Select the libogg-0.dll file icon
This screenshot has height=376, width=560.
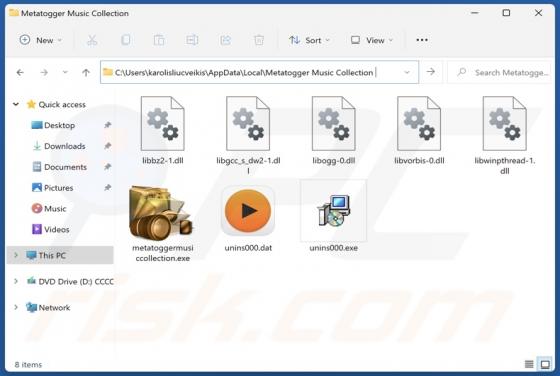[x=334, y=124]
